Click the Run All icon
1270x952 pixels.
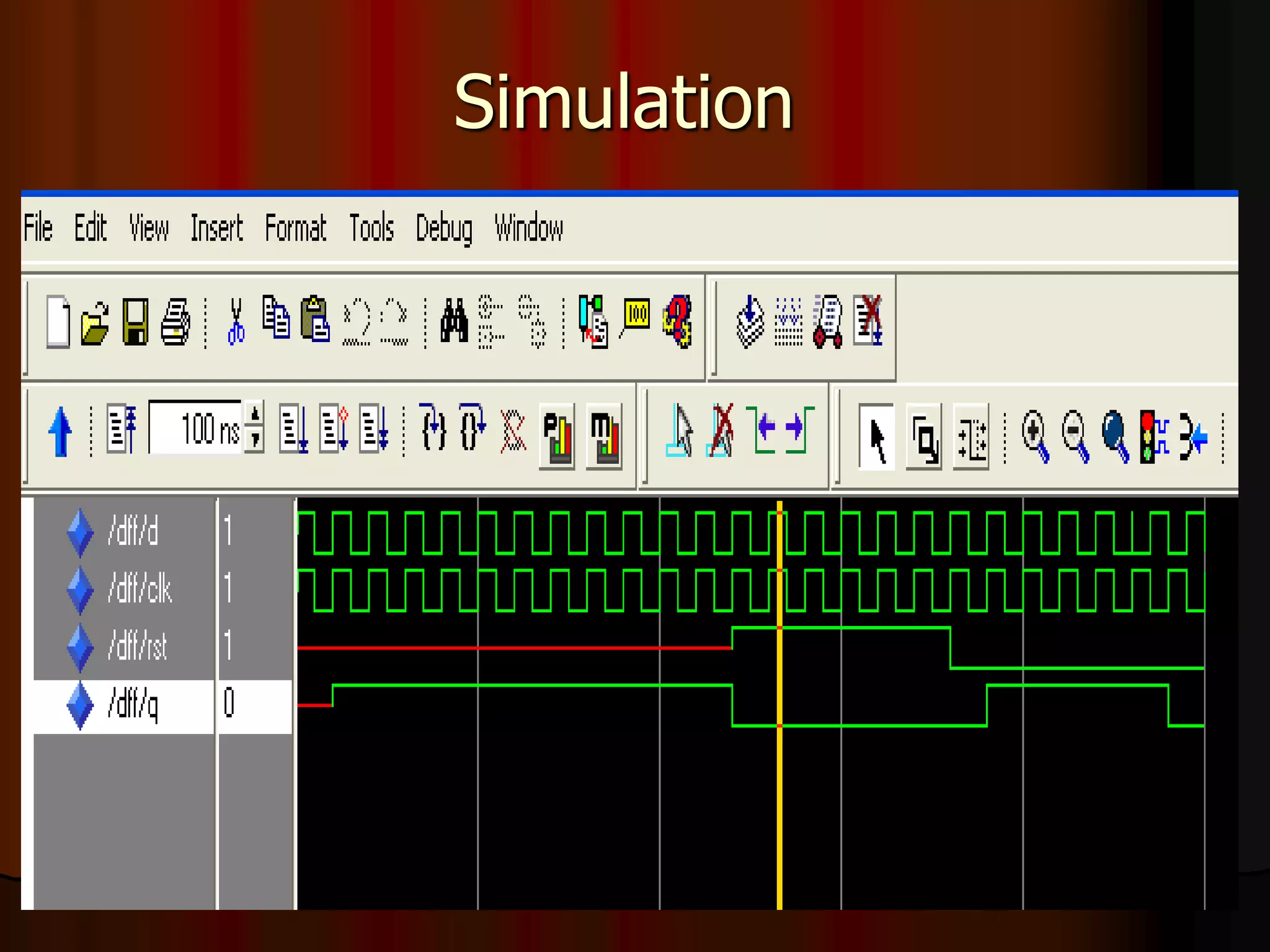375,428
